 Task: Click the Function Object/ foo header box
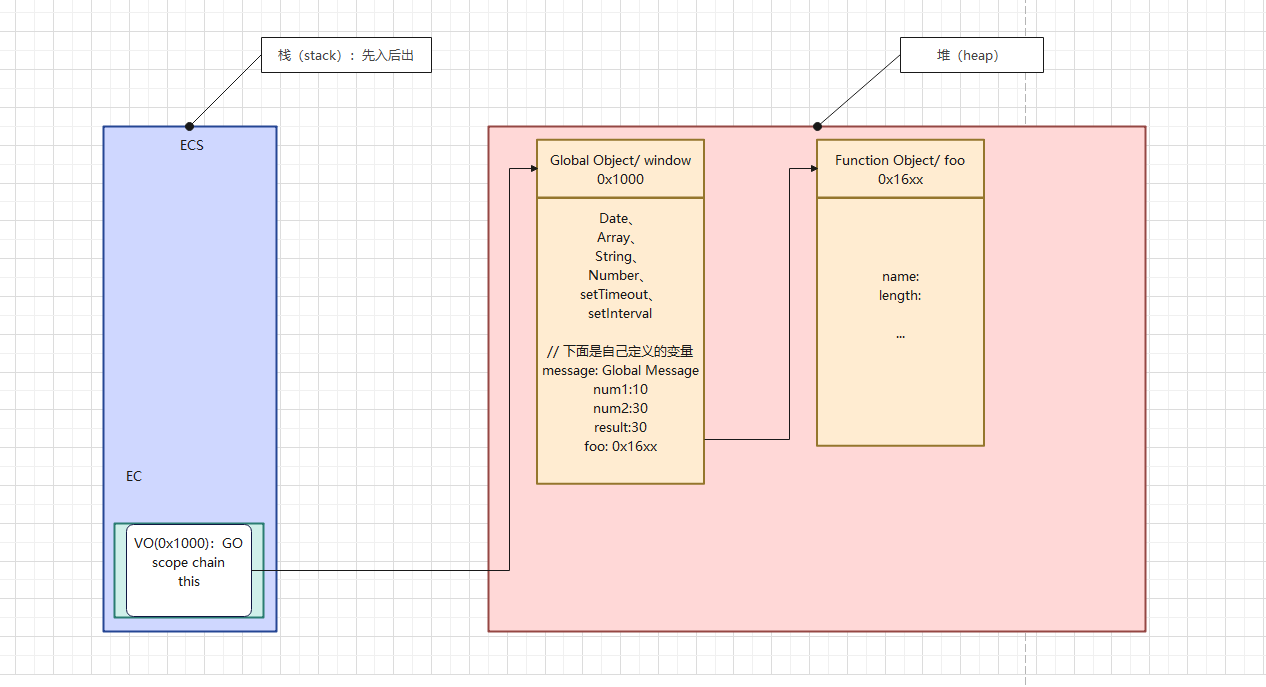click(x=900, y=169)
